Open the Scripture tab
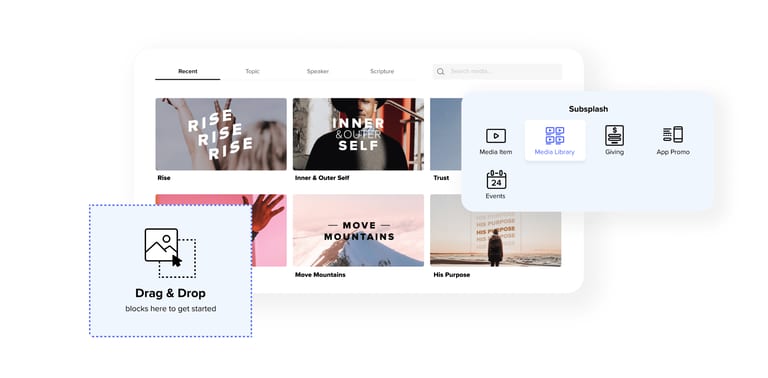The width and height of the screenshot is (768, 378). click(x=382, y=71)
